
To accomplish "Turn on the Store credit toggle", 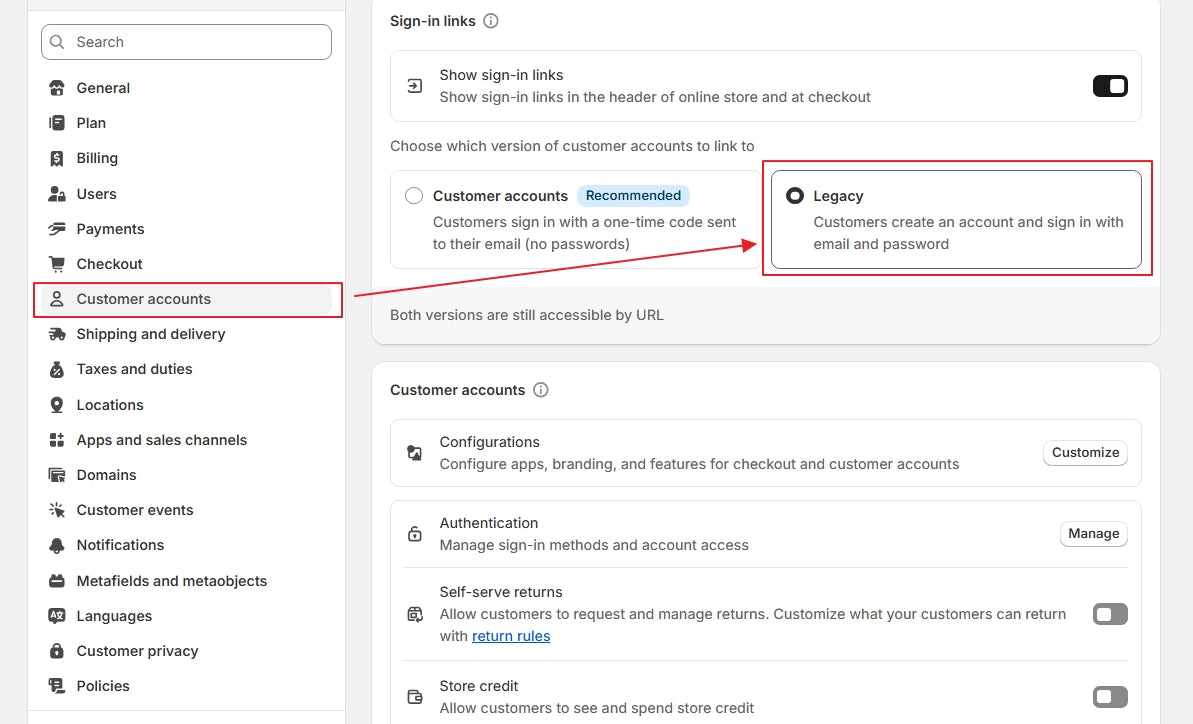I will click(x=1110, y=697).
